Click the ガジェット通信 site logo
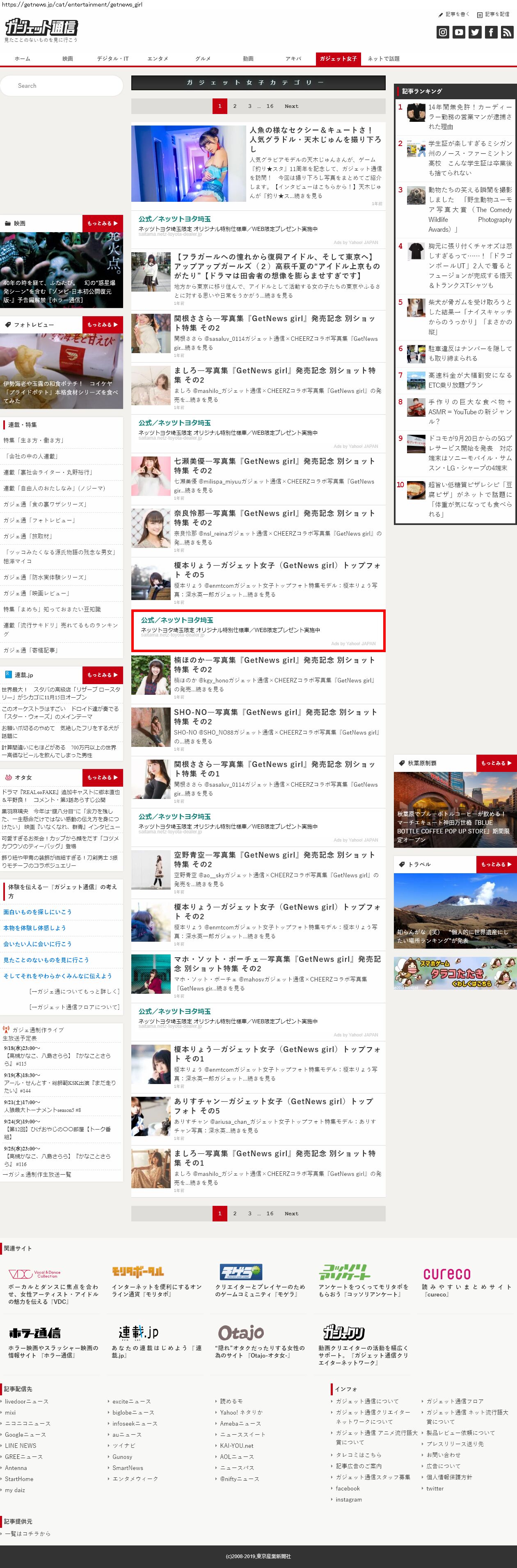The height and width of the screenshot is (1568, 517). (x=41, y=28)
